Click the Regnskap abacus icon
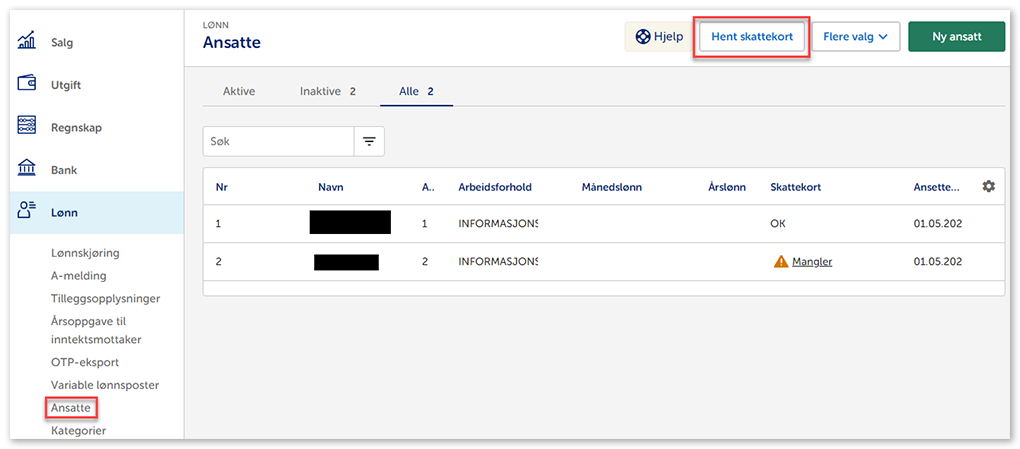 click(28, 127)
